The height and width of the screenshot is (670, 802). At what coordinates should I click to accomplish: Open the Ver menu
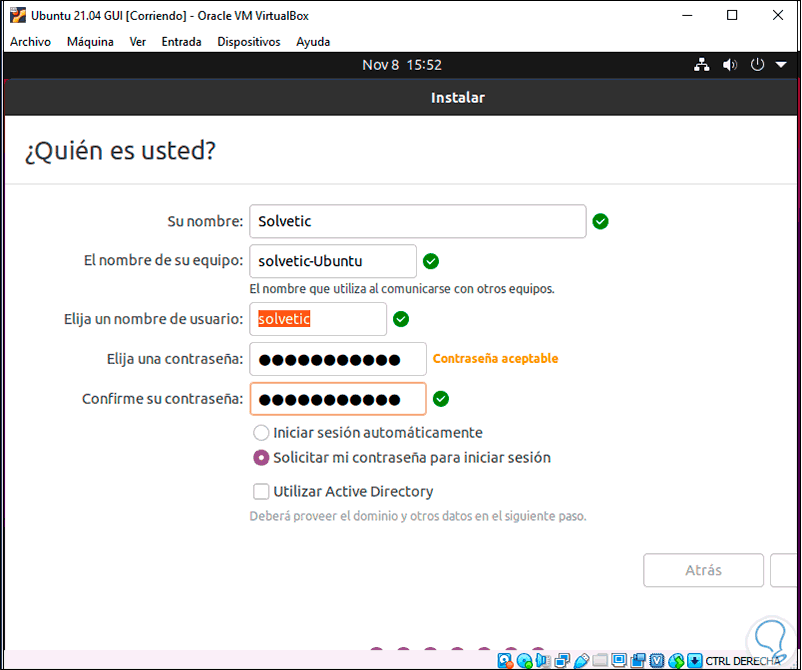coord(138,42)
